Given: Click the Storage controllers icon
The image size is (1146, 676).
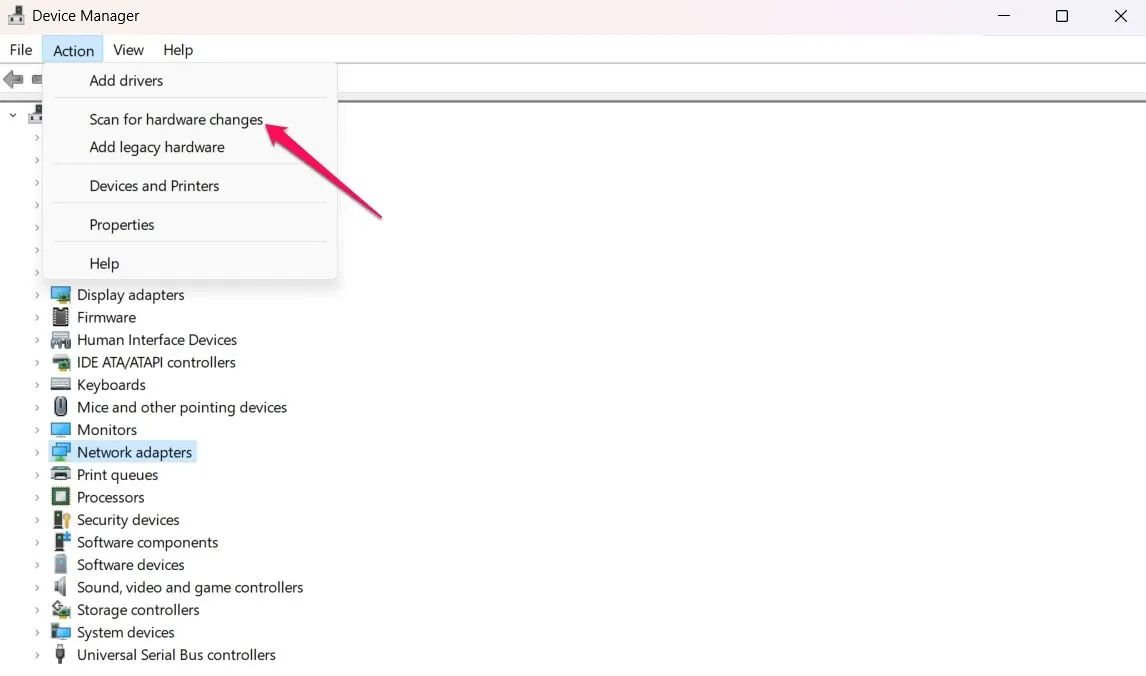Looking at the screenshot, I should click(x=61, y=609).
